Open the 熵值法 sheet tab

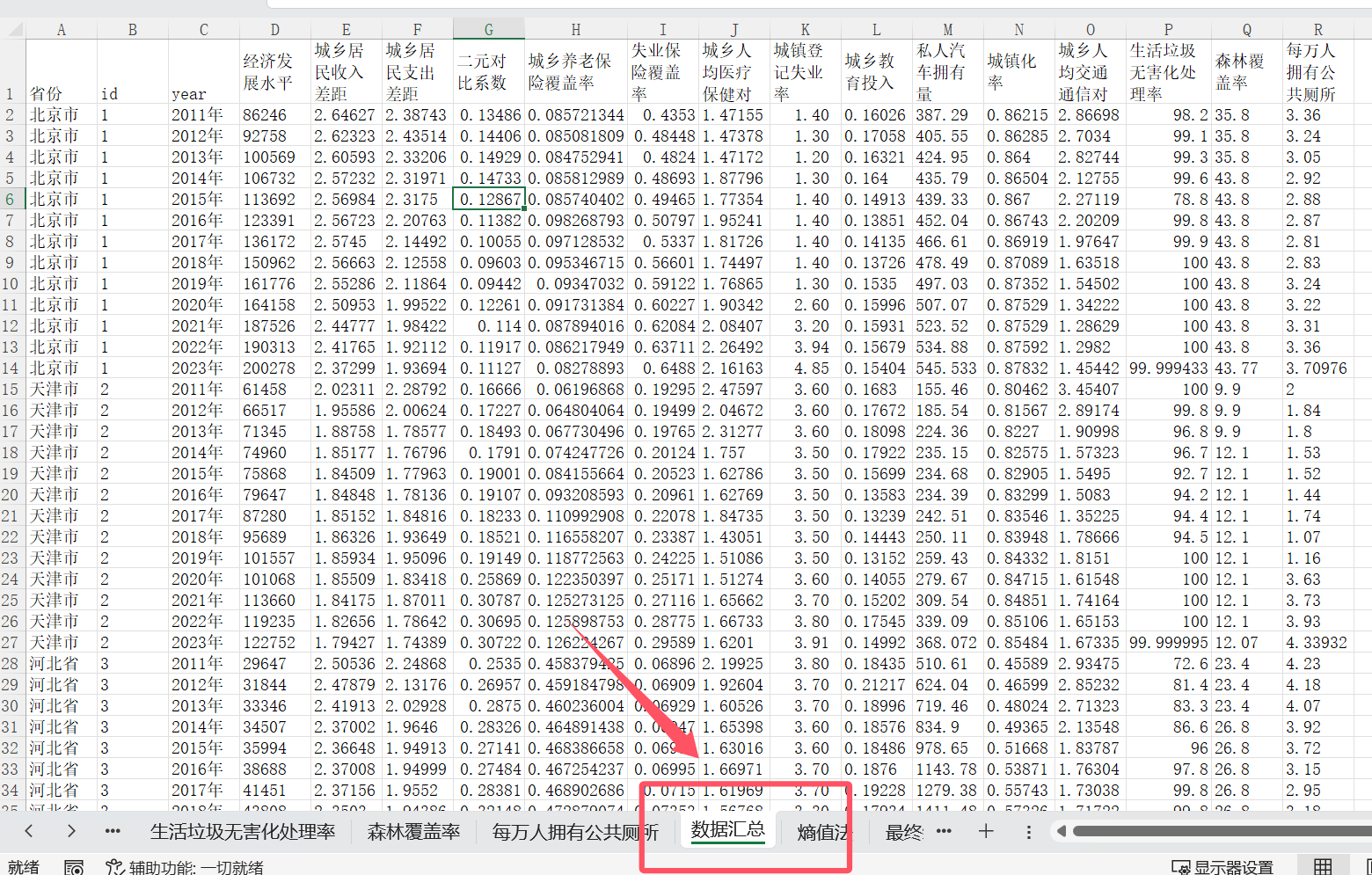tap(824, 832)
